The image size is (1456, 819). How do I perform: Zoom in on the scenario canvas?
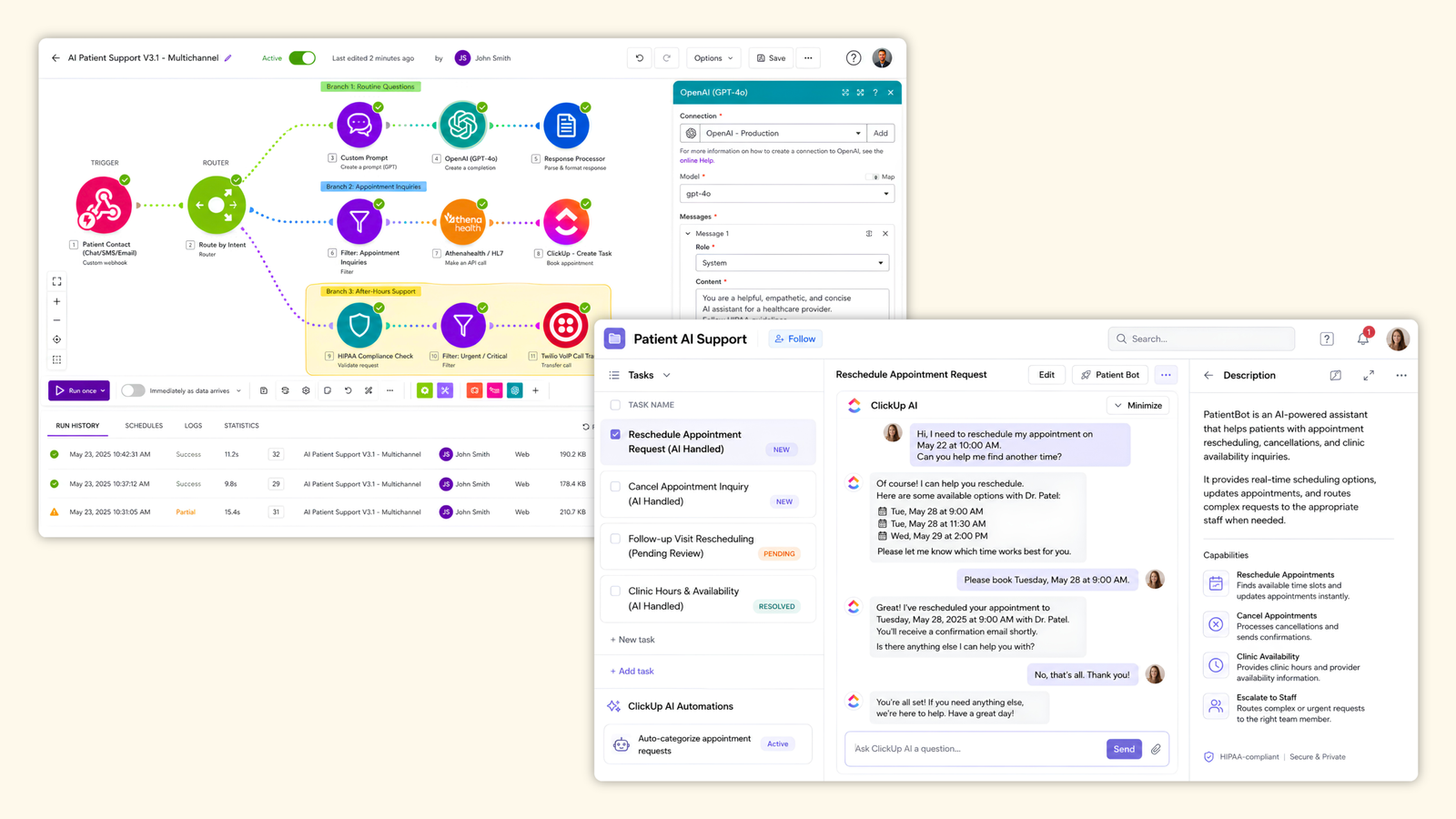point(56,301)
